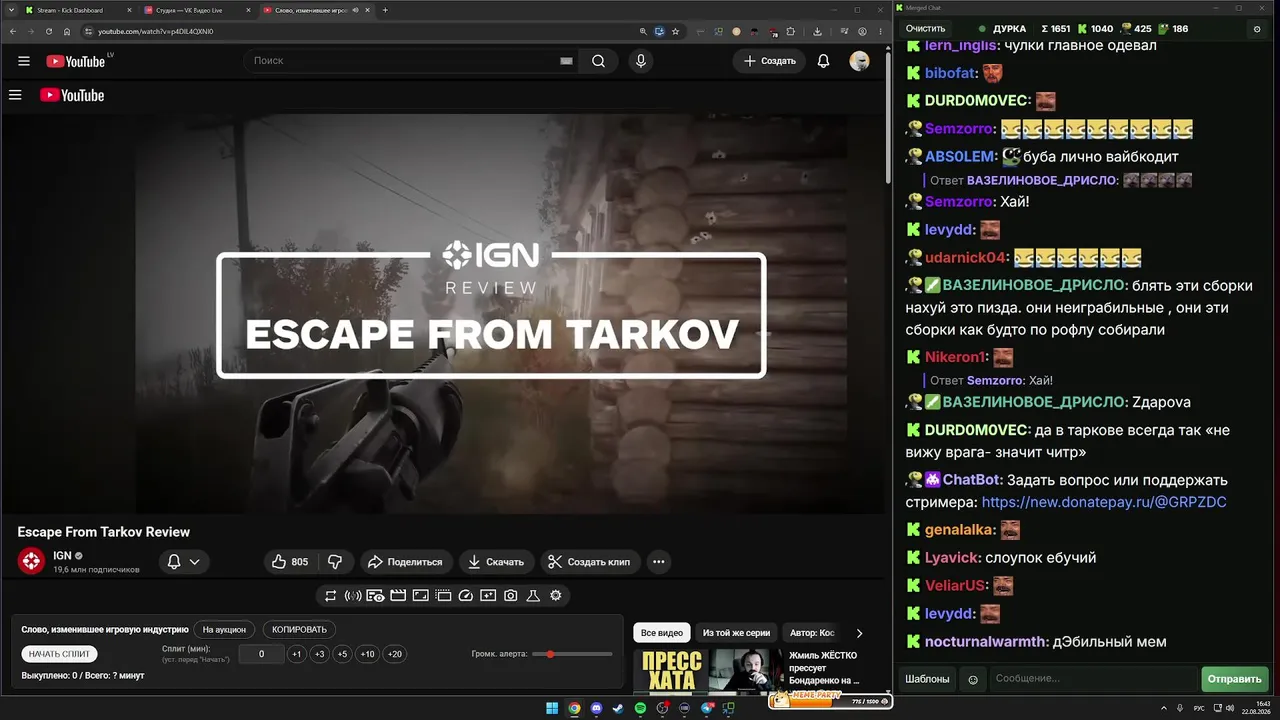Open the YouTube guide hamburger menu
This screenshot has height=720, width=1280.
[x=24, y=61]
